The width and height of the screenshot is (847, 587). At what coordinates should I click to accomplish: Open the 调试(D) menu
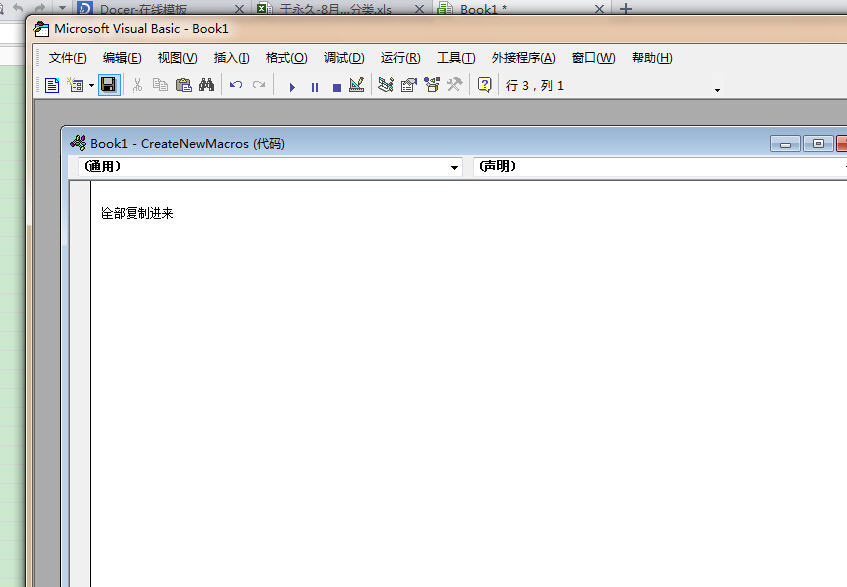pos(344,58)
